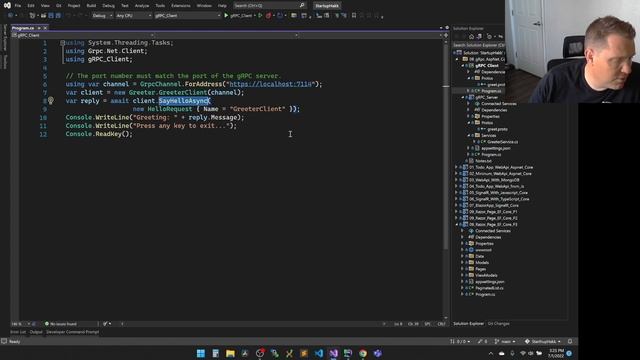Select appsettings.json under gRPC_Server
The height and width of the screenshot is (360, 640).
(496, 148)
